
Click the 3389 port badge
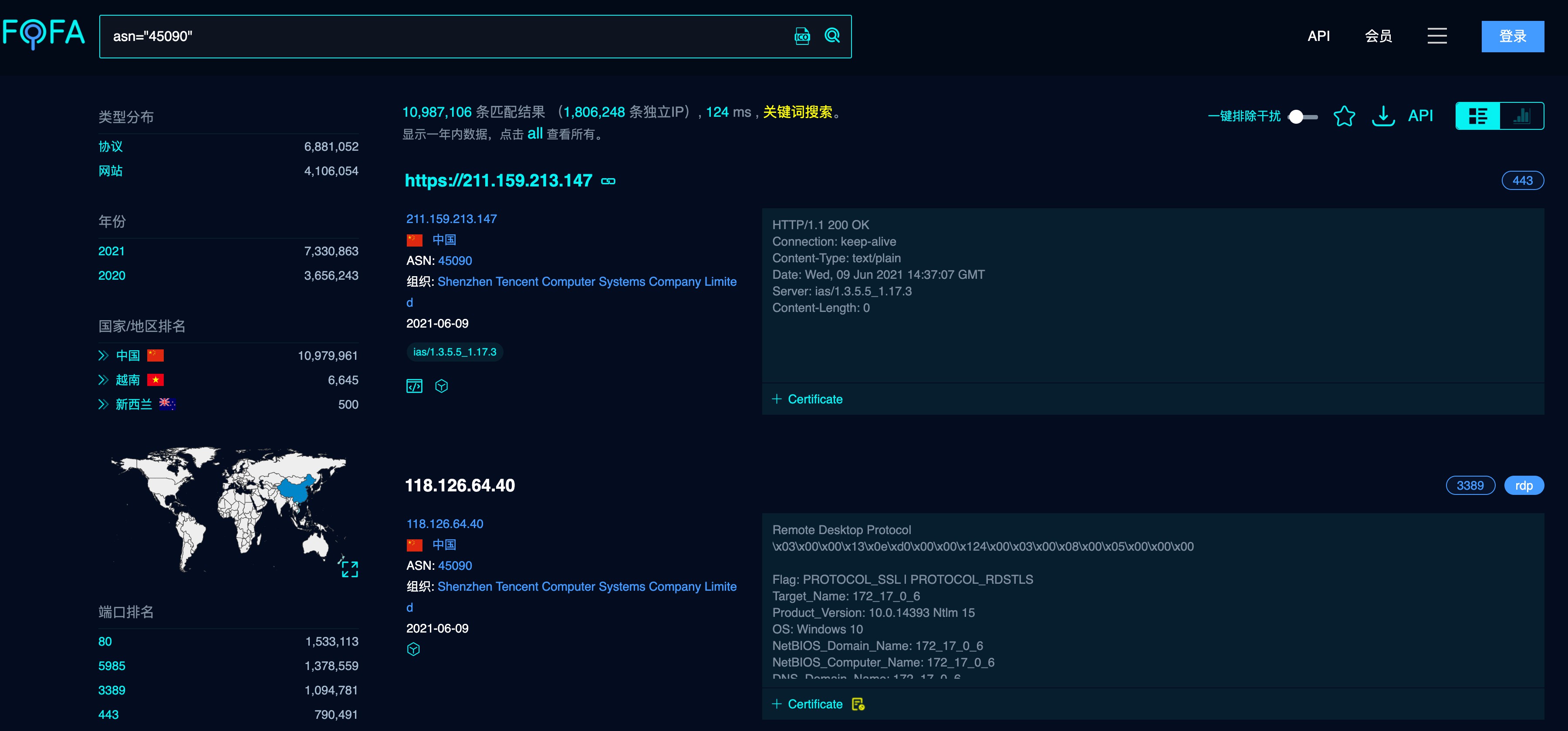(1470, 485)
